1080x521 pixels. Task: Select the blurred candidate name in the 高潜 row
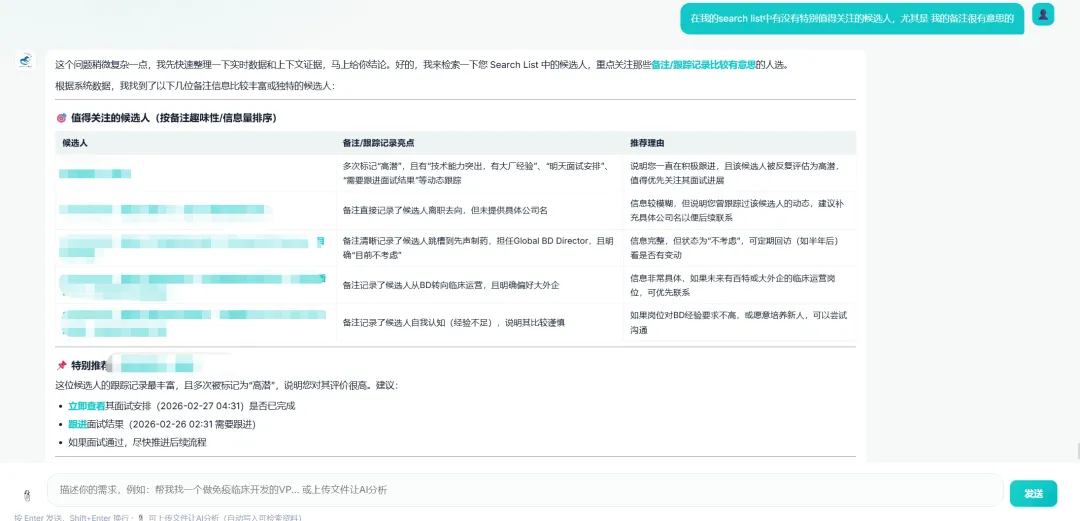click(x=94, y=174)
